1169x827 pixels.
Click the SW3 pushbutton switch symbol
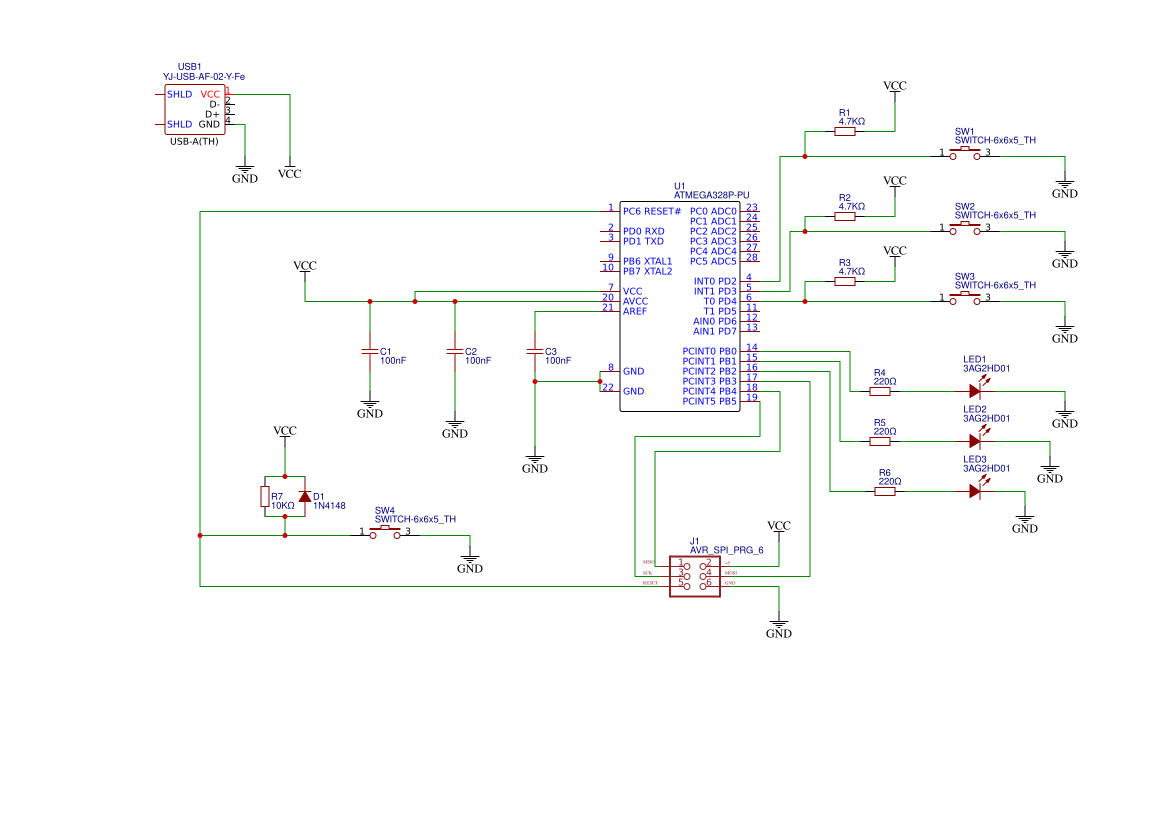click(965, 298)
